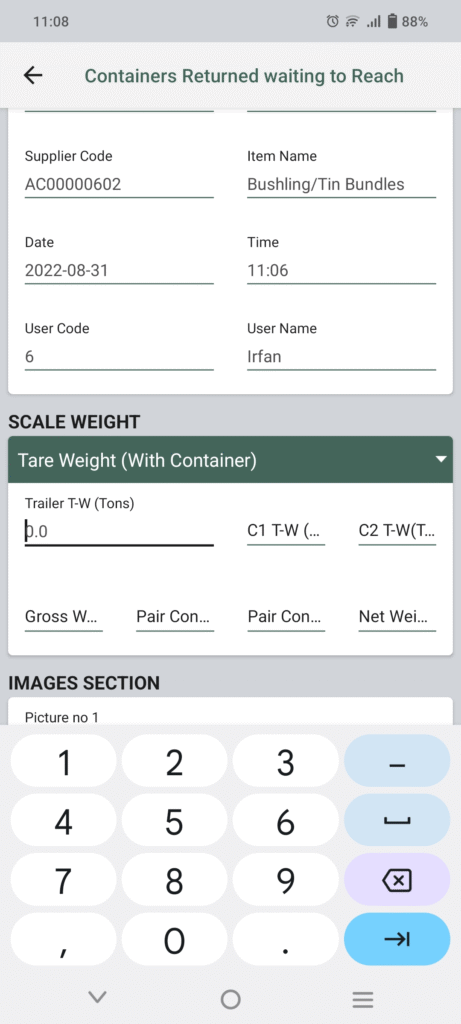
Task: Expand the Tare Weight (With Container) dropdown
Action: click(x=230, y=460)
